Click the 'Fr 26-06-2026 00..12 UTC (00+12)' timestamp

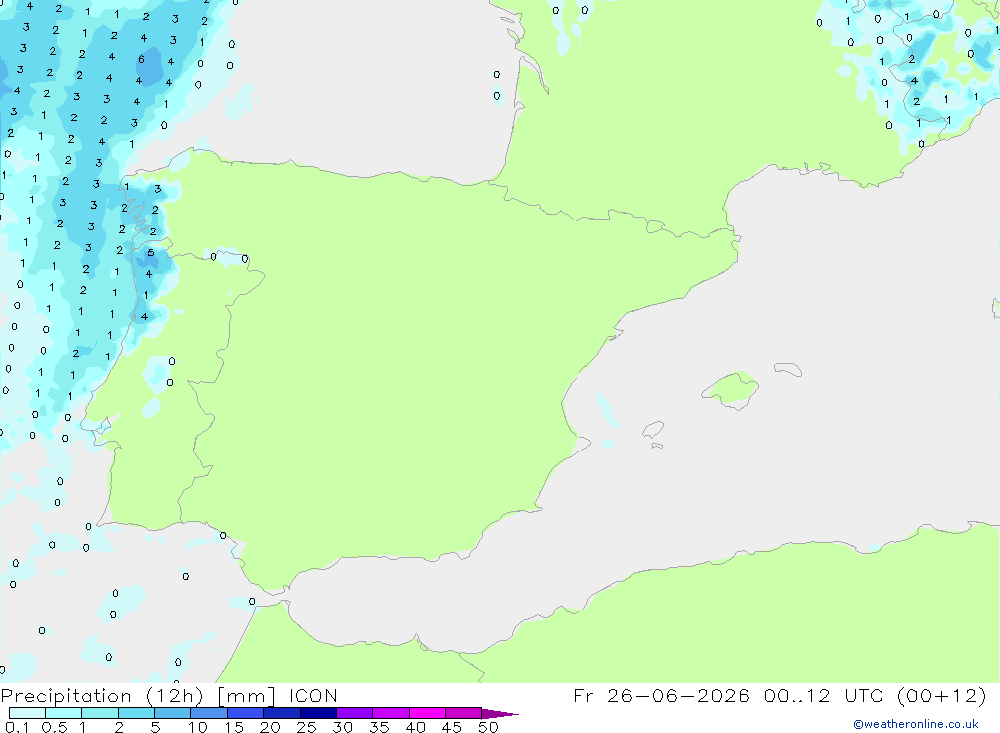click(x=779, y=695)
